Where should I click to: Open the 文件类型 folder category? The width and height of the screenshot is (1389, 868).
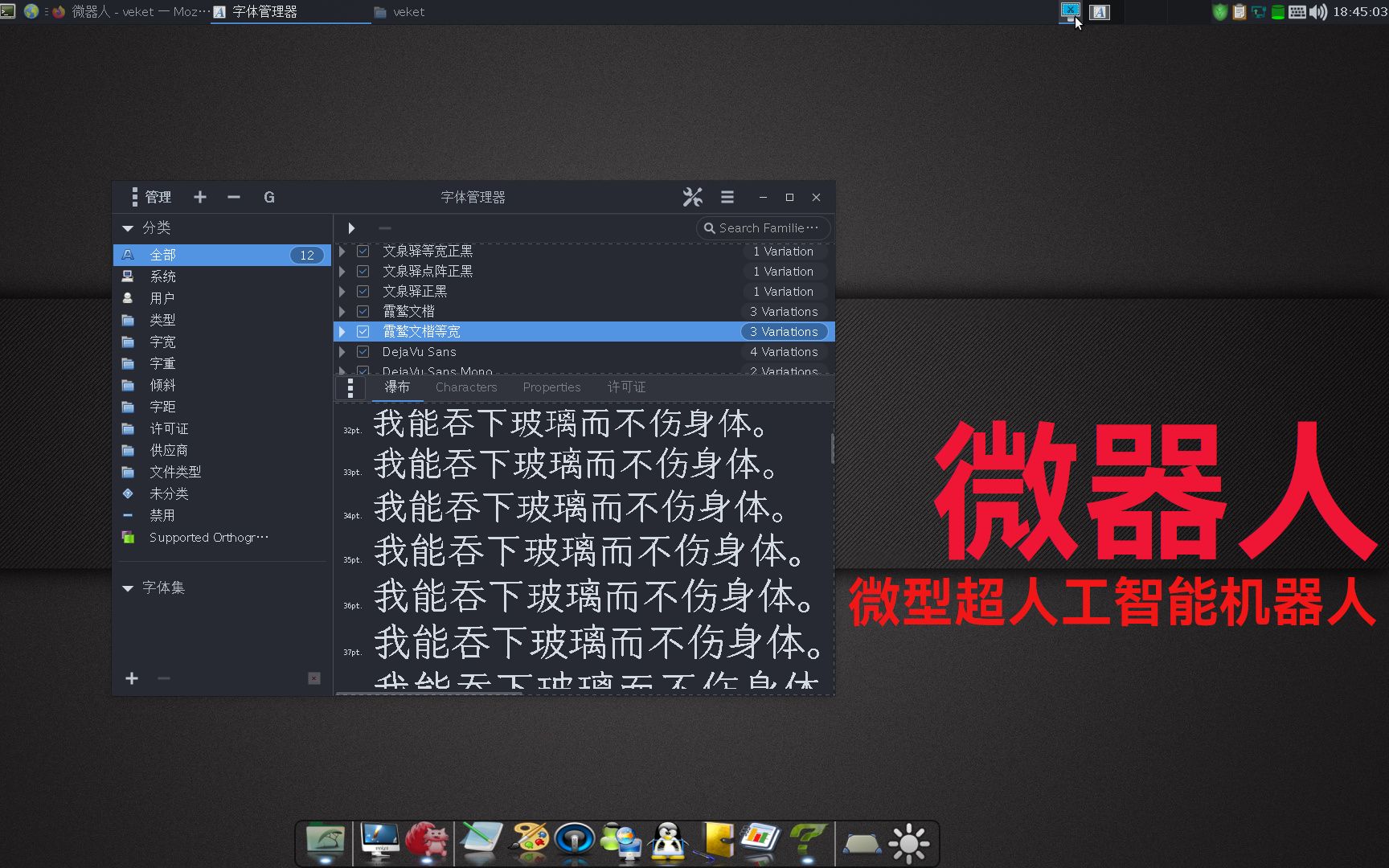click(x=222, y=472)
